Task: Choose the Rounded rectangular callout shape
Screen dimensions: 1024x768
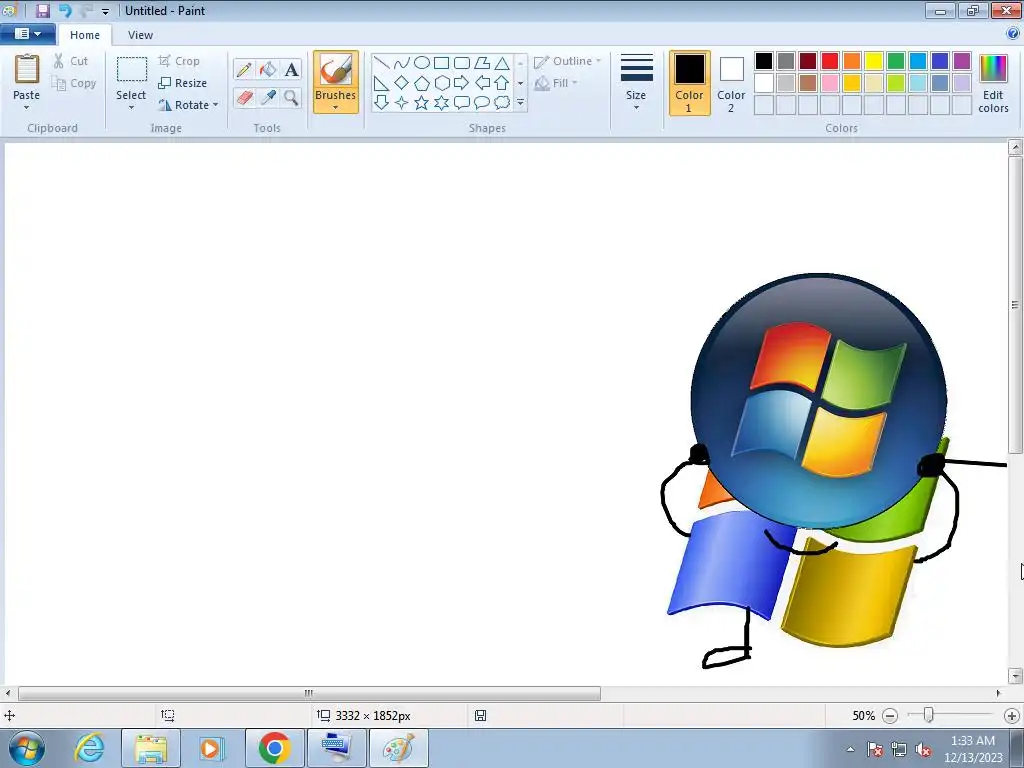Action: 462,103
